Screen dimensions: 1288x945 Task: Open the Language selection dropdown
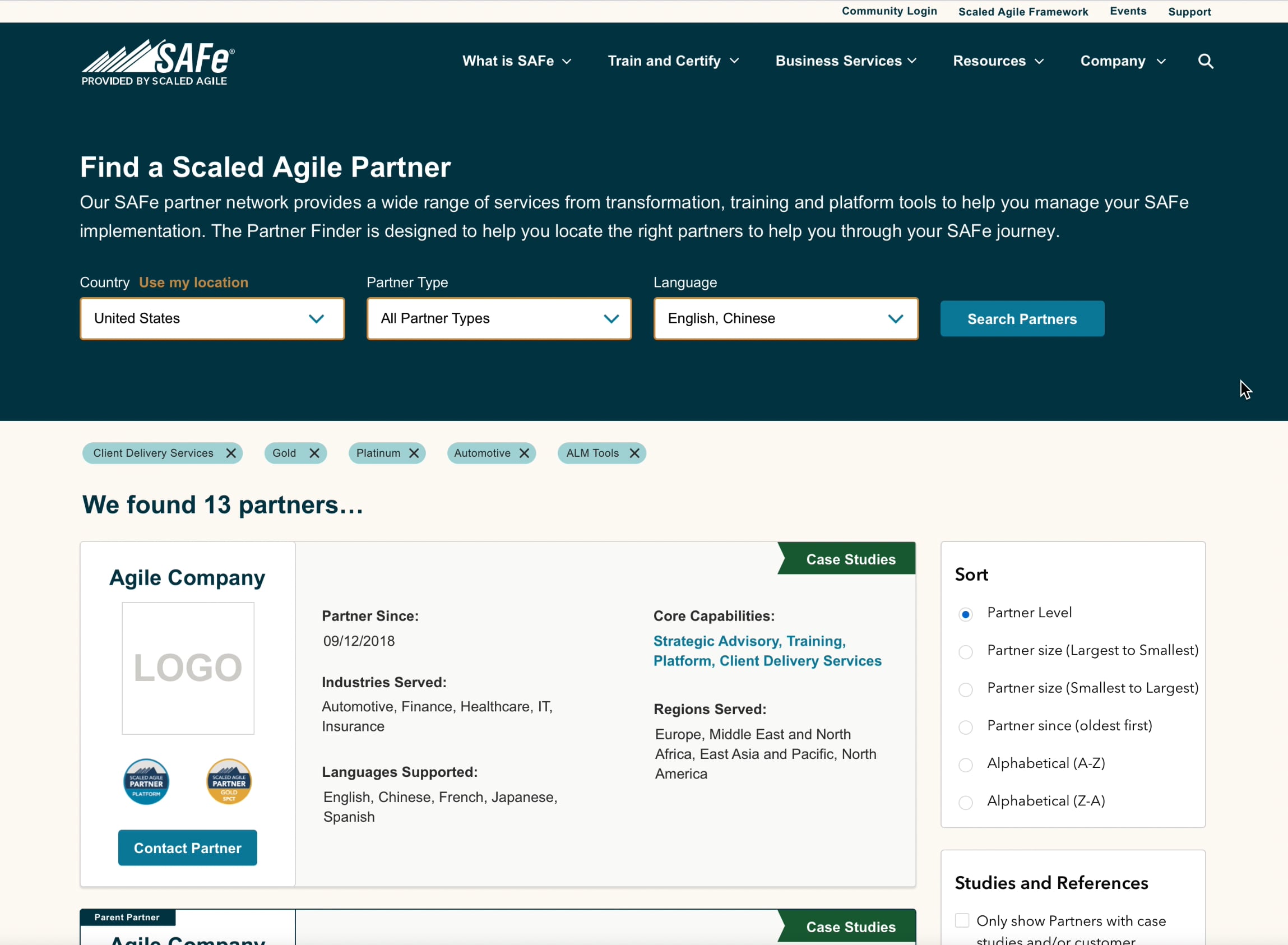(785, 318)
